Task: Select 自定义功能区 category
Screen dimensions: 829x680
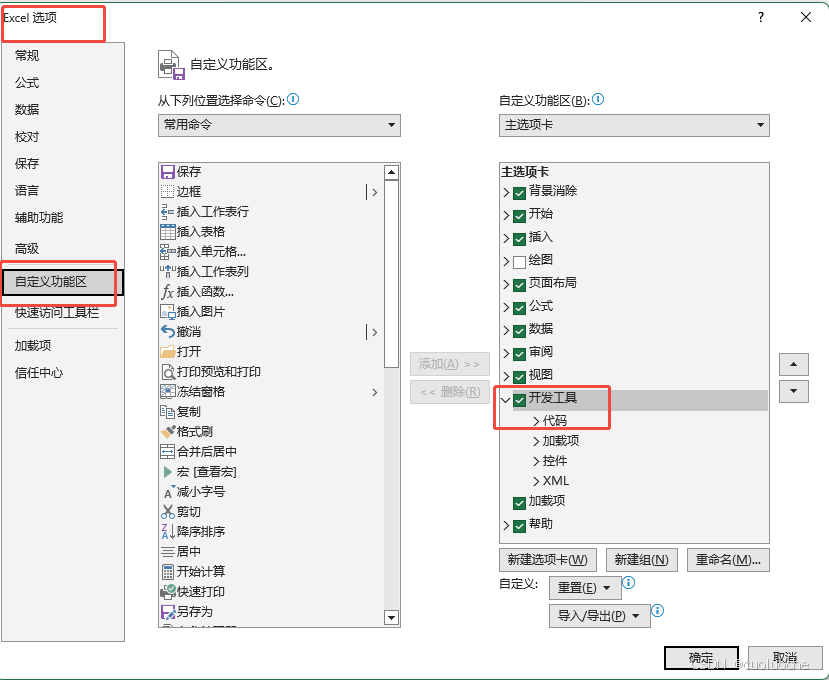Action: (x=62, y=282)
